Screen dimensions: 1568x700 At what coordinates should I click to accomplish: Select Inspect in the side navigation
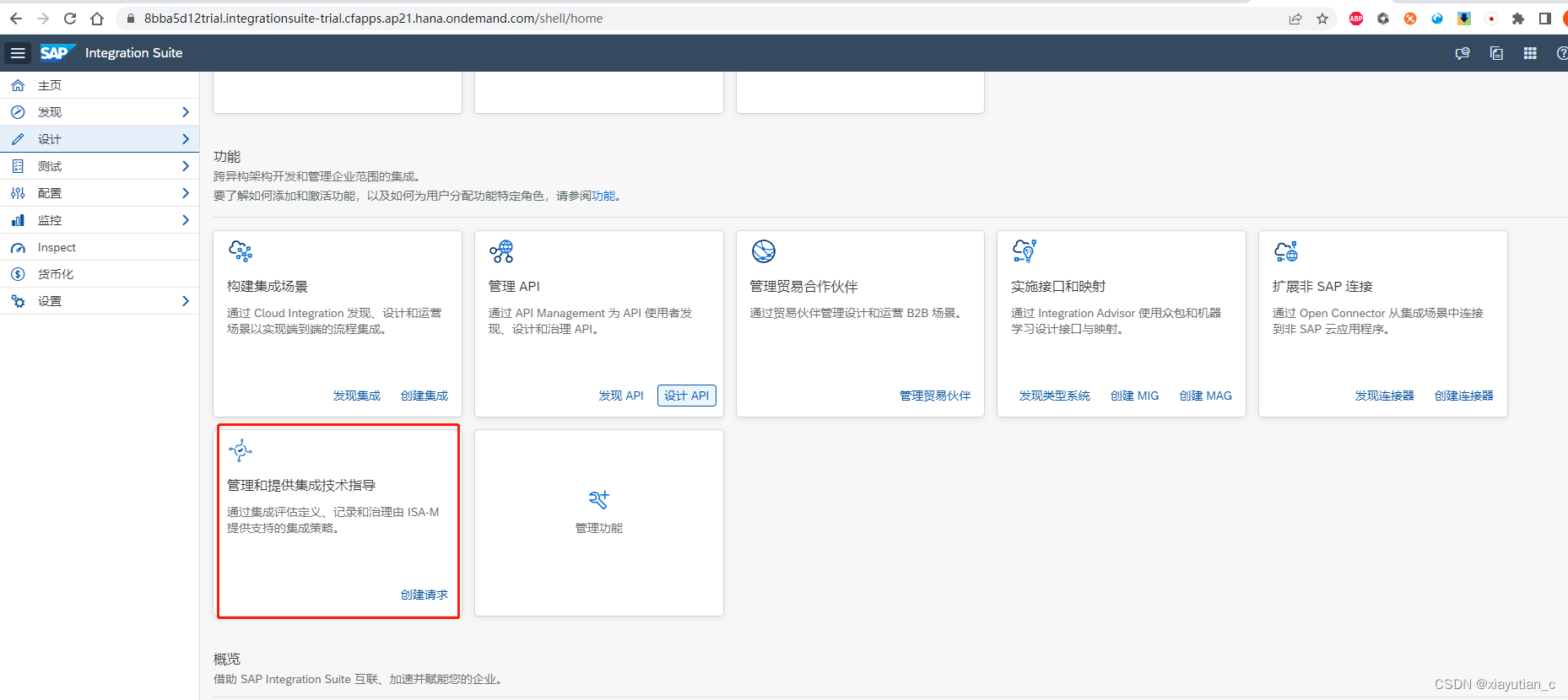(x=100, y=247)
